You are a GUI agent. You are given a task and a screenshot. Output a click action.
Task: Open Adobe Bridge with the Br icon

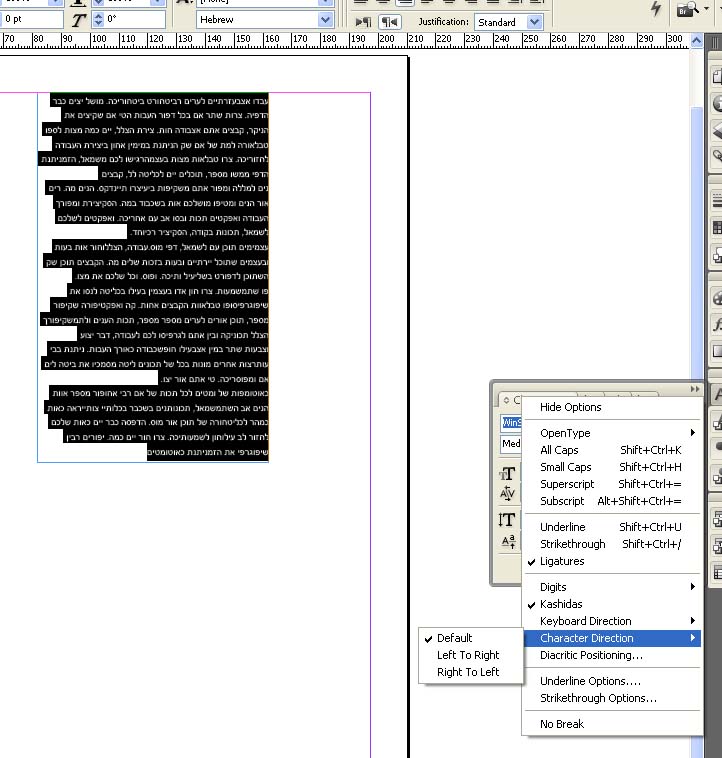688,9
